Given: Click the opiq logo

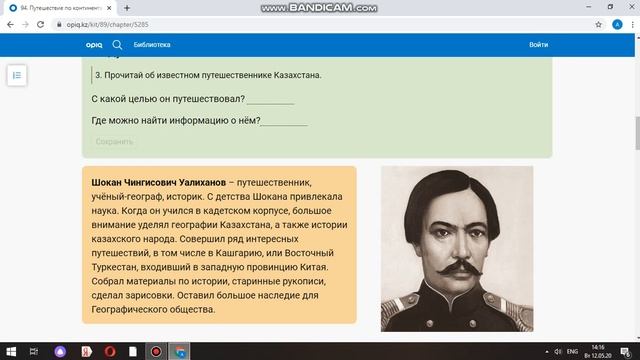Looking at the screenshot, I should click(94, 45).
